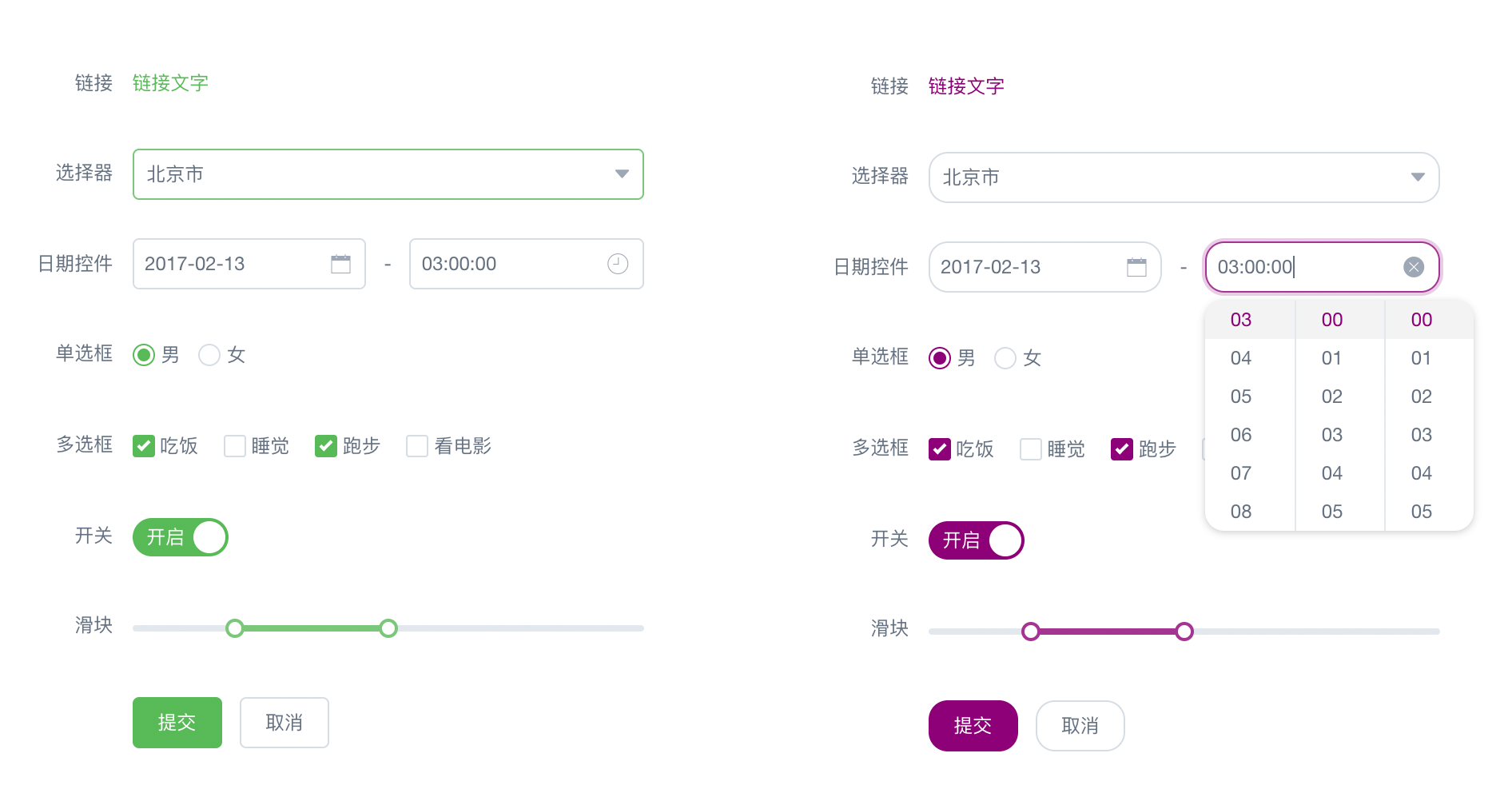Open the green 链接文字 link

click(x=170, y=82)
